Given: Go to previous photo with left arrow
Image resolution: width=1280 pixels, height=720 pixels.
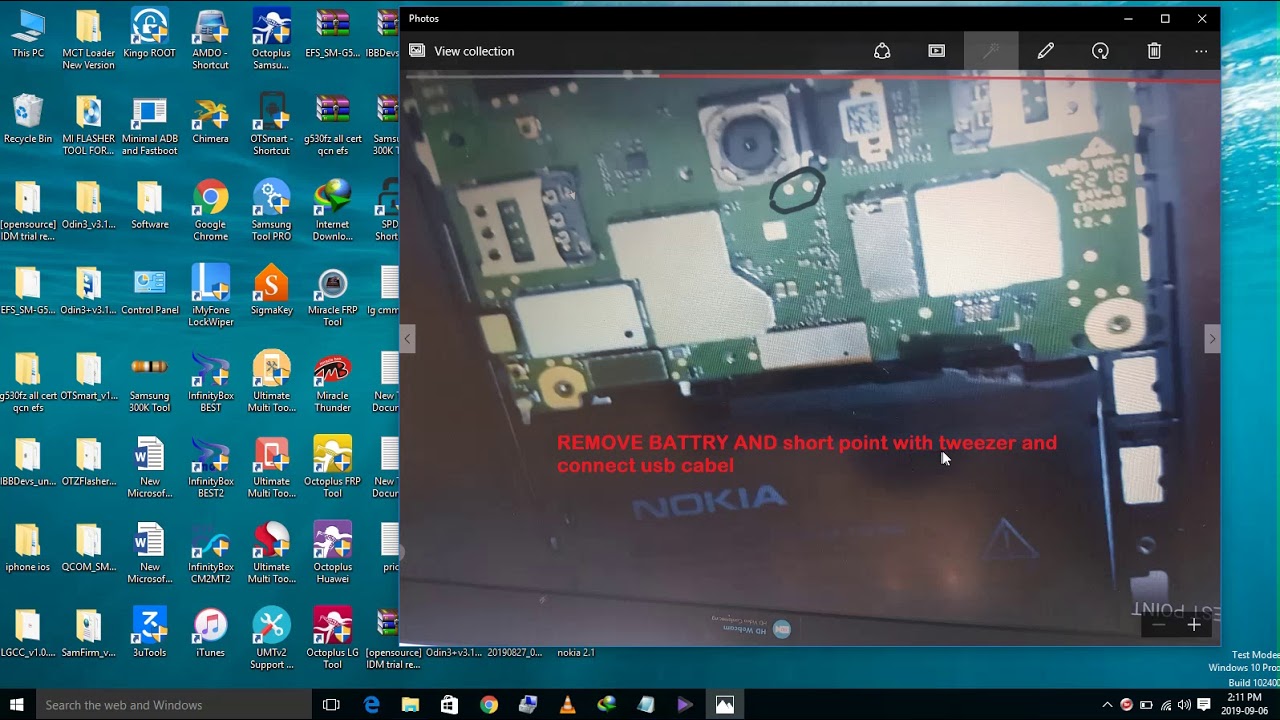Looking at the screenshot, I should click(x=407, y=339).
